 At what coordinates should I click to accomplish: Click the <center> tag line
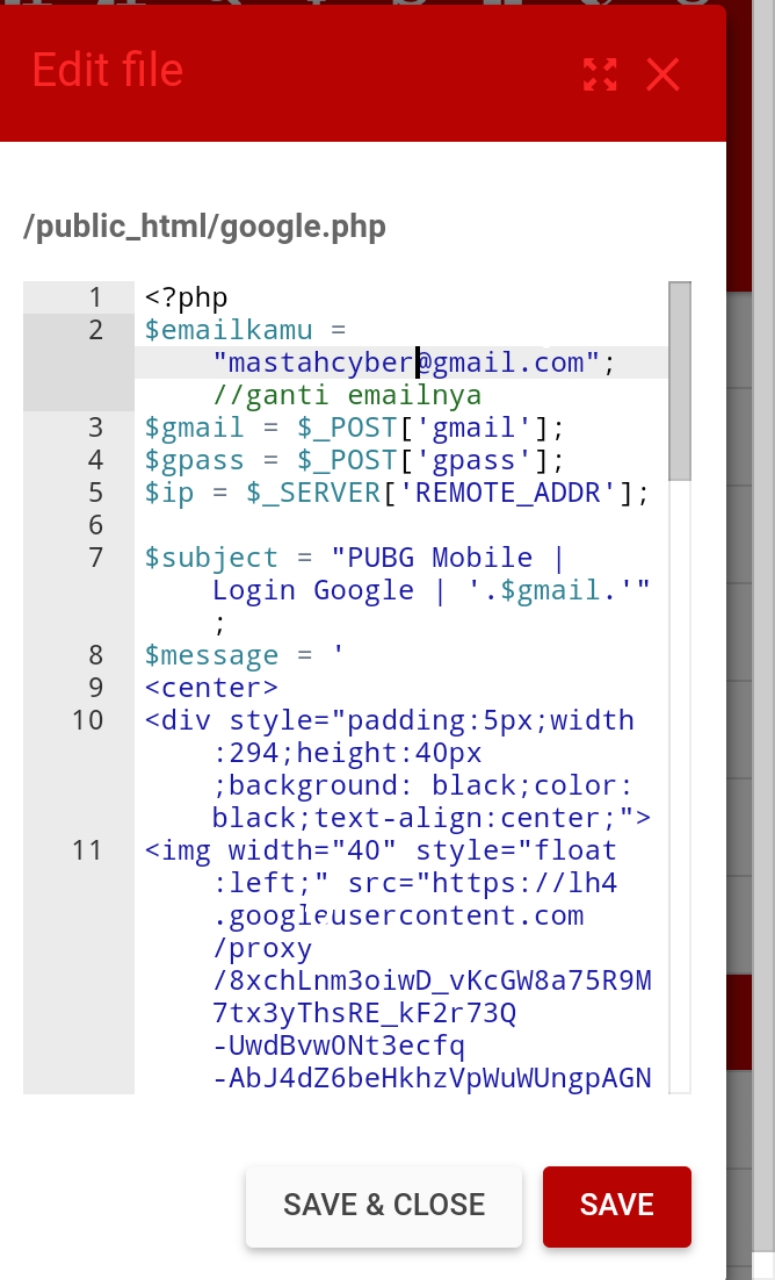click(x=211, y=688)
